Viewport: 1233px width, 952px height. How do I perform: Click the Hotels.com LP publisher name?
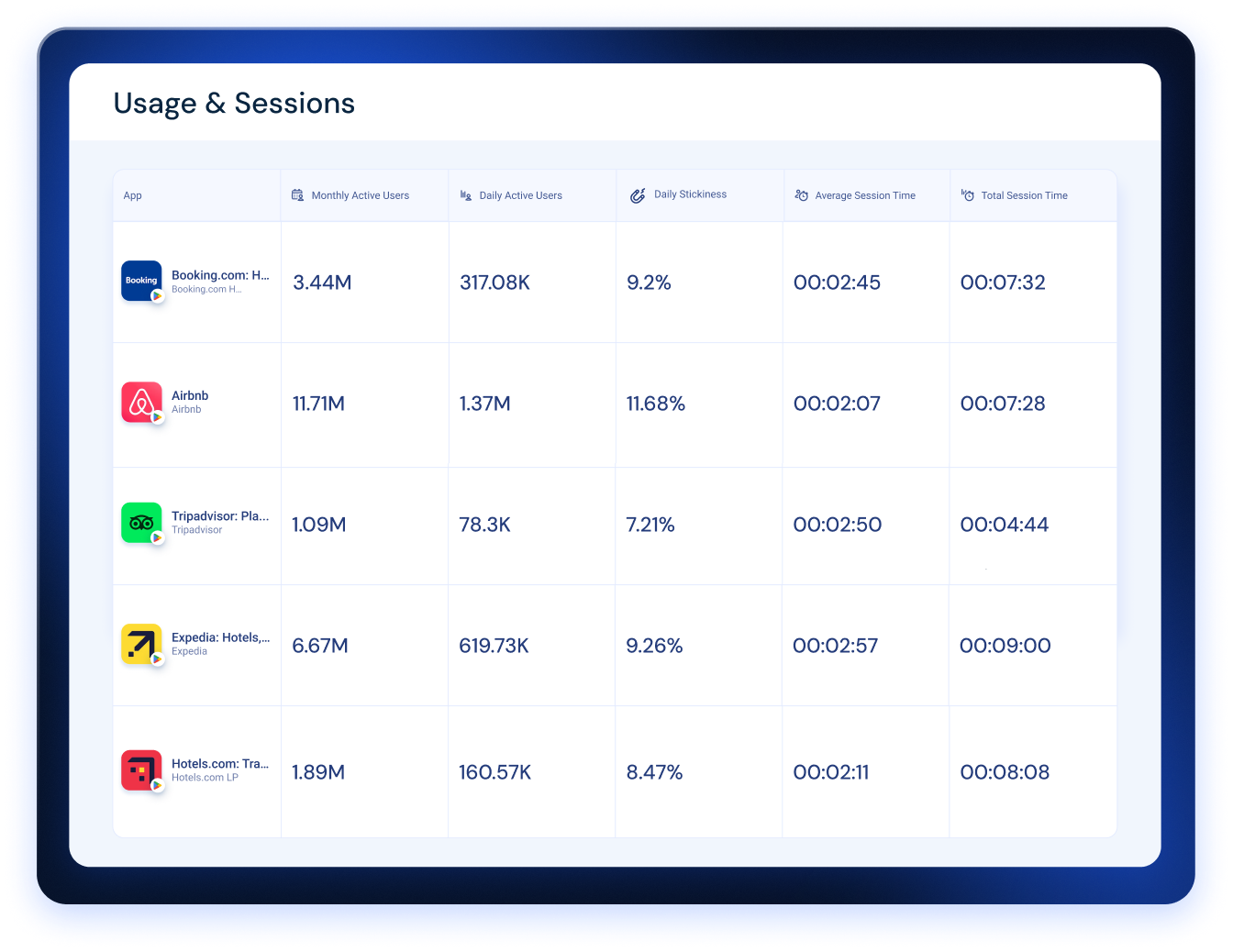click(x=205, y=778)
